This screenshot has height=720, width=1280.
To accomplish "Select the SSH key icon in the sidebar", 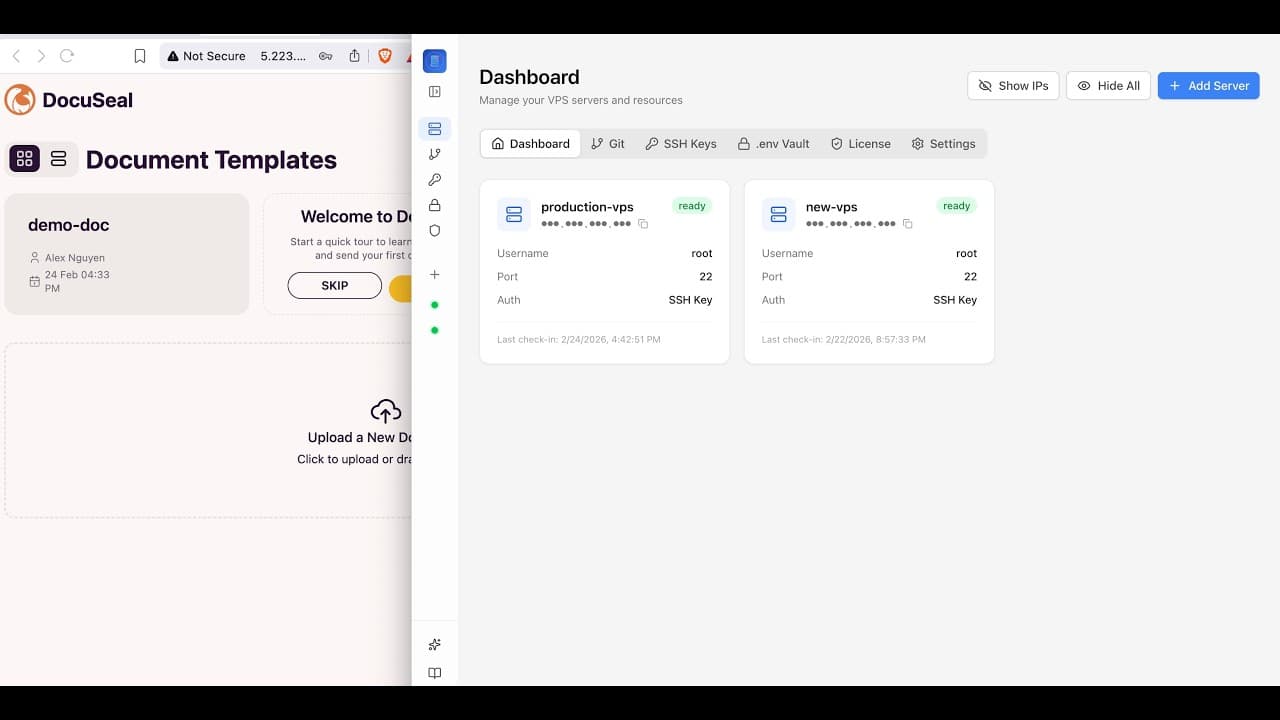I will tap(434, 180).
